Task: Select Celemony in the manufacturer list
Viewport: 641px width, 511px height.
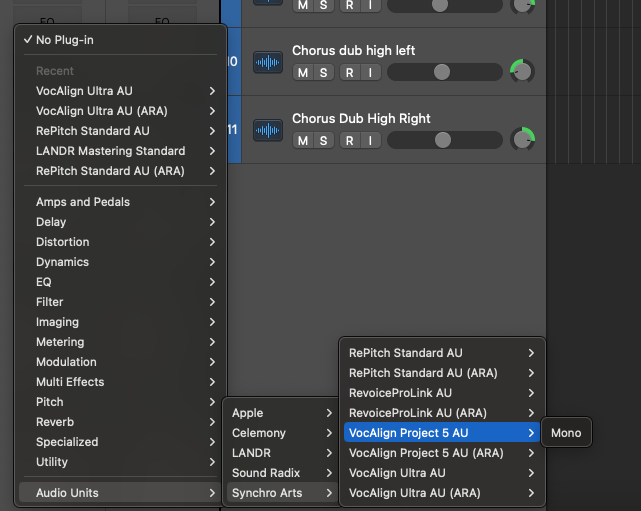Action: [282, 433]
